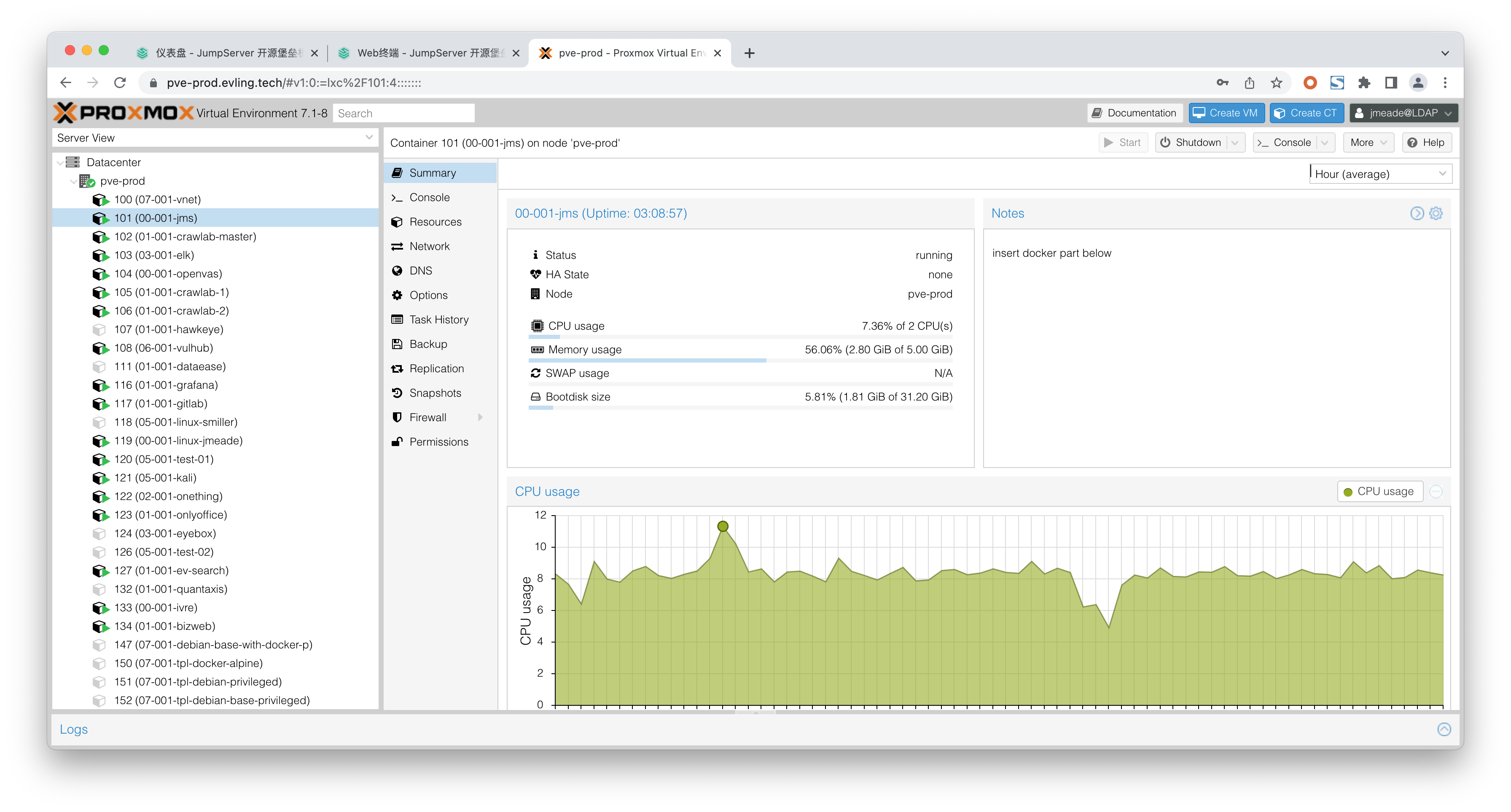This screenshot has height=812, width=1511.
Task: Select the Summary tab for container 101
Action: click(433, 172)
